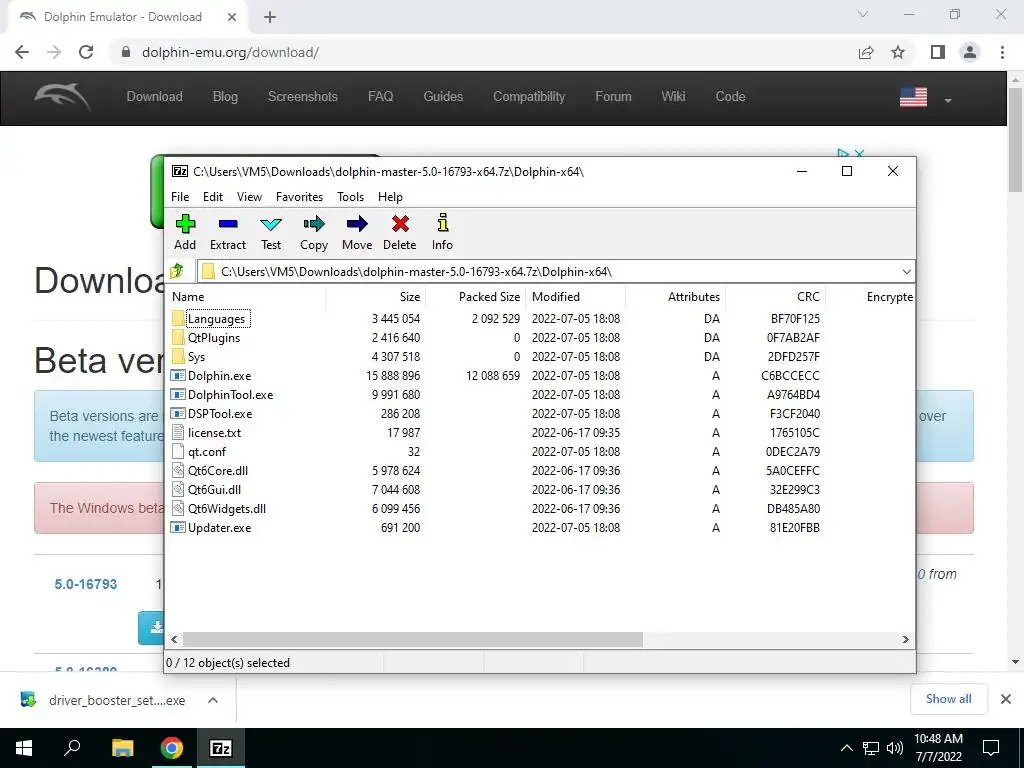Reload the page in Chrome
The image size is (1024, 768).
pos(86,52)
